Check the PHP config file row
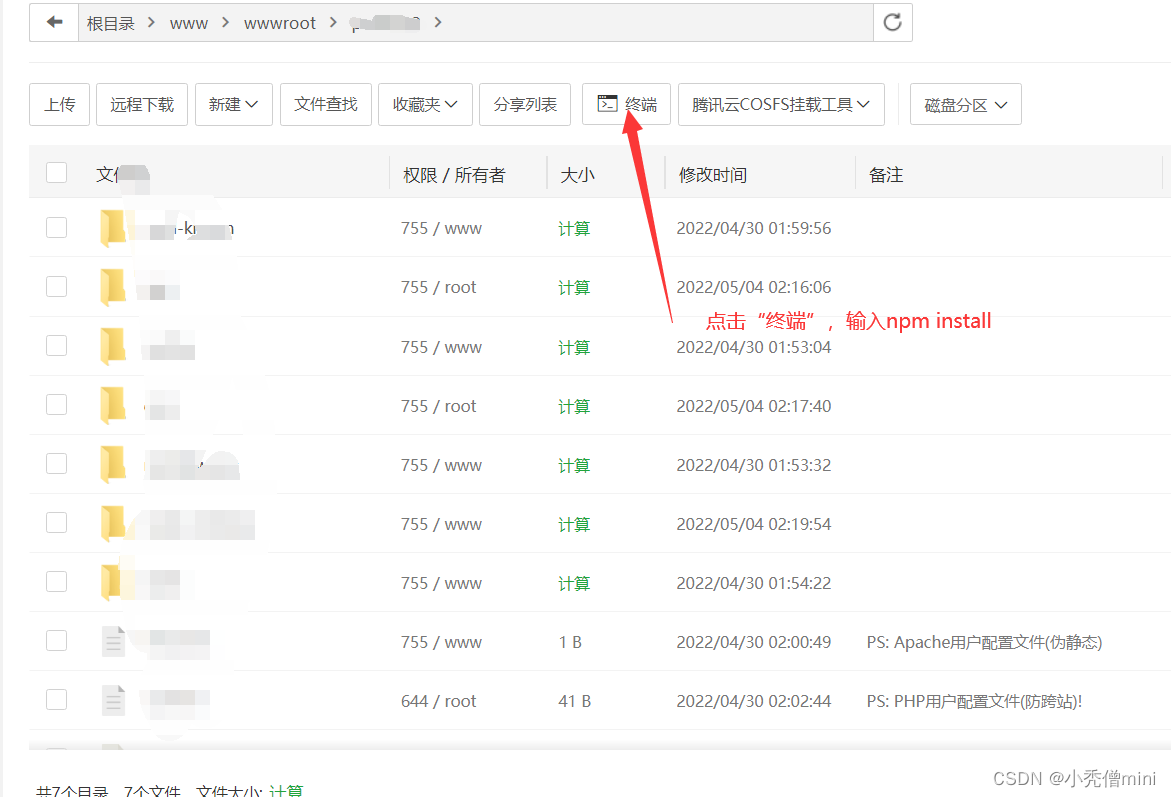The image size is (1171, 797). tap(57, 699)
